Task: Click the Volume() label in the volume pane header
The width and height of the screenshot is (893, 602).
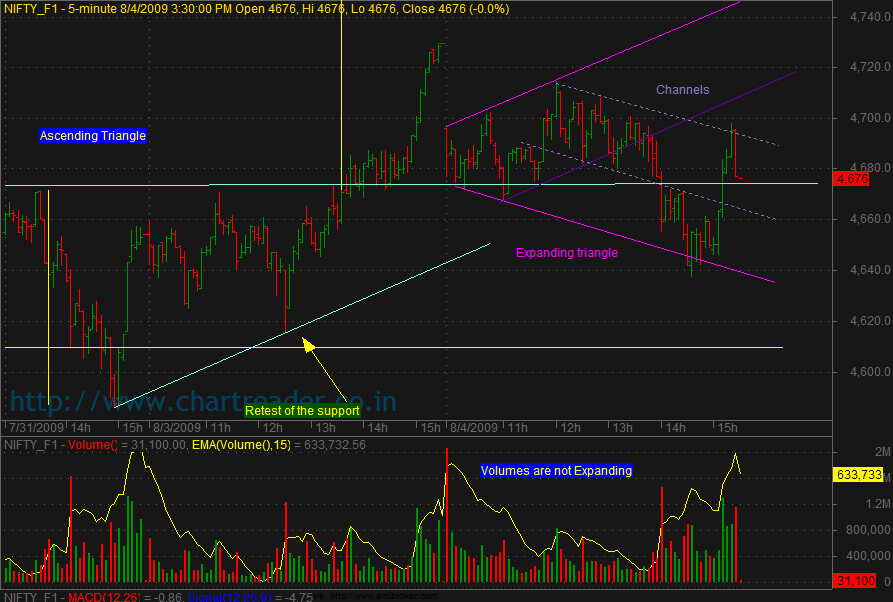Action: coord(95,443)
